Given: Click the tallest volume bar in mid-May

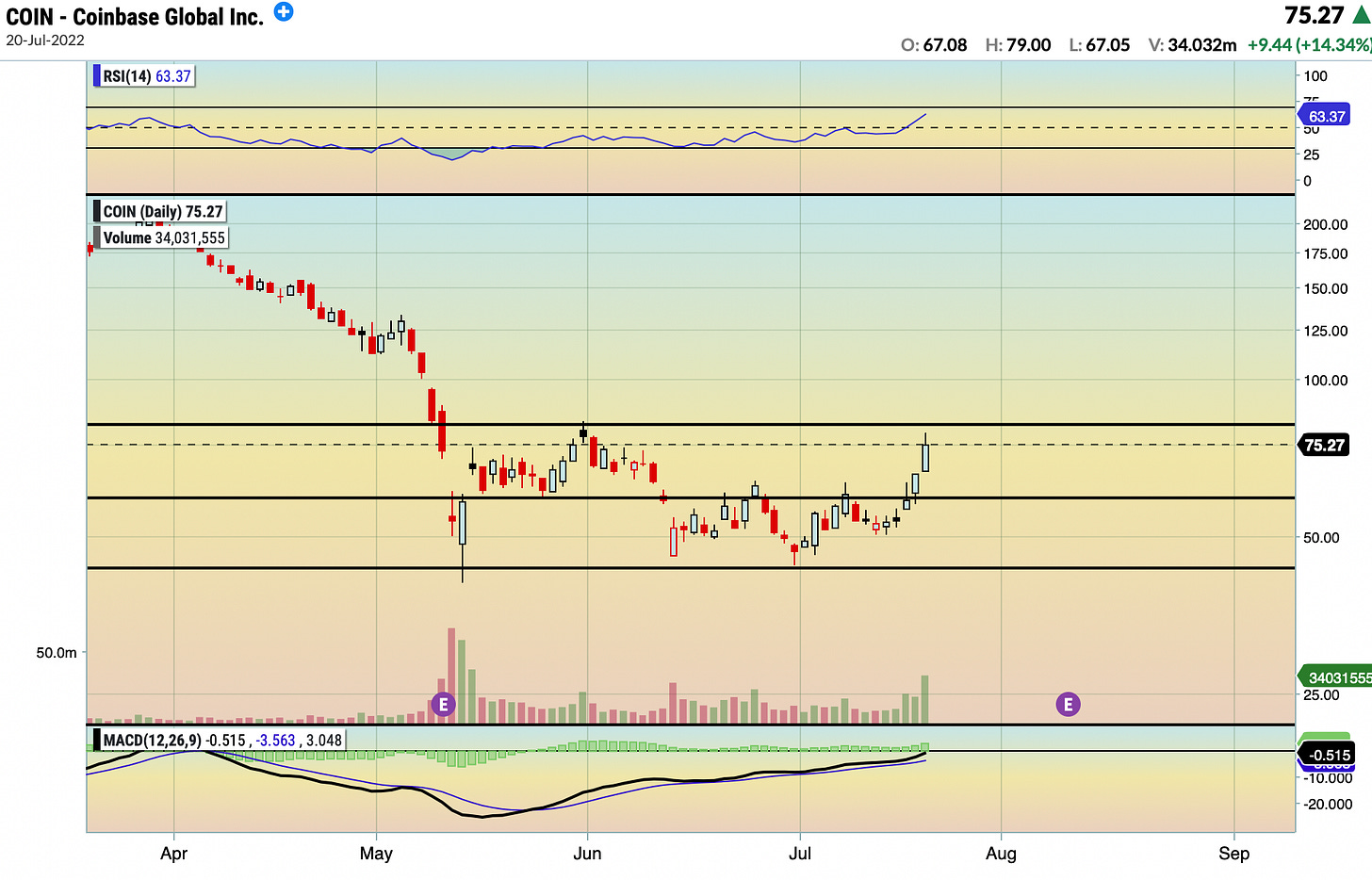Looking at the screenshot, I should (451, 676).
